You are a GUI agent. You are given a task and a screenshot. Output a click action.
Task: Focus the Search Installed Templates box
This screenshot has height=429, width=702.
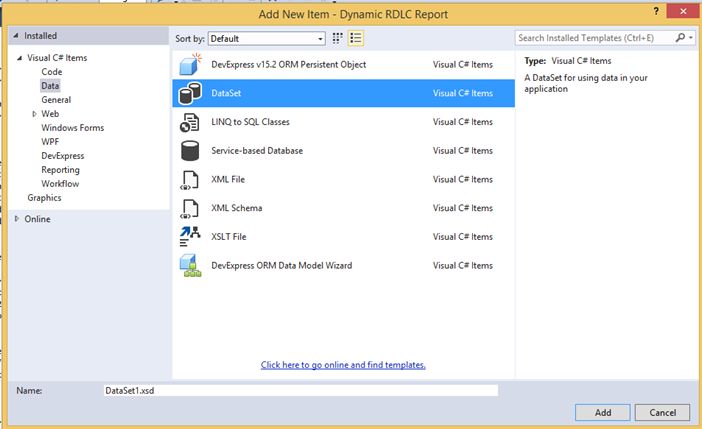(595, 38)
